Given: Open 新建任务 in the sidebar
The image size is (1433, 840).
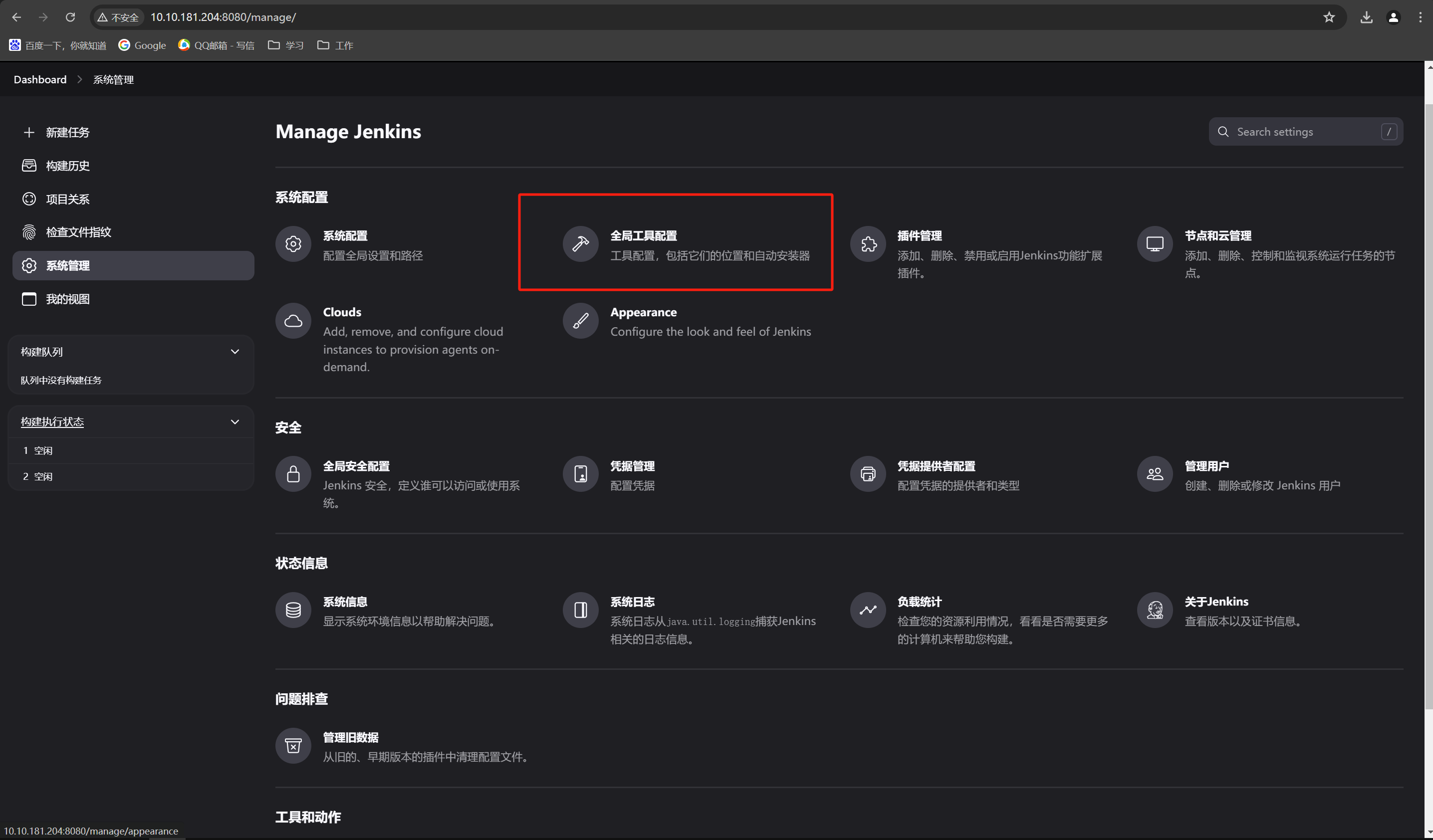Looking at the screenshot, I should 133,132.
